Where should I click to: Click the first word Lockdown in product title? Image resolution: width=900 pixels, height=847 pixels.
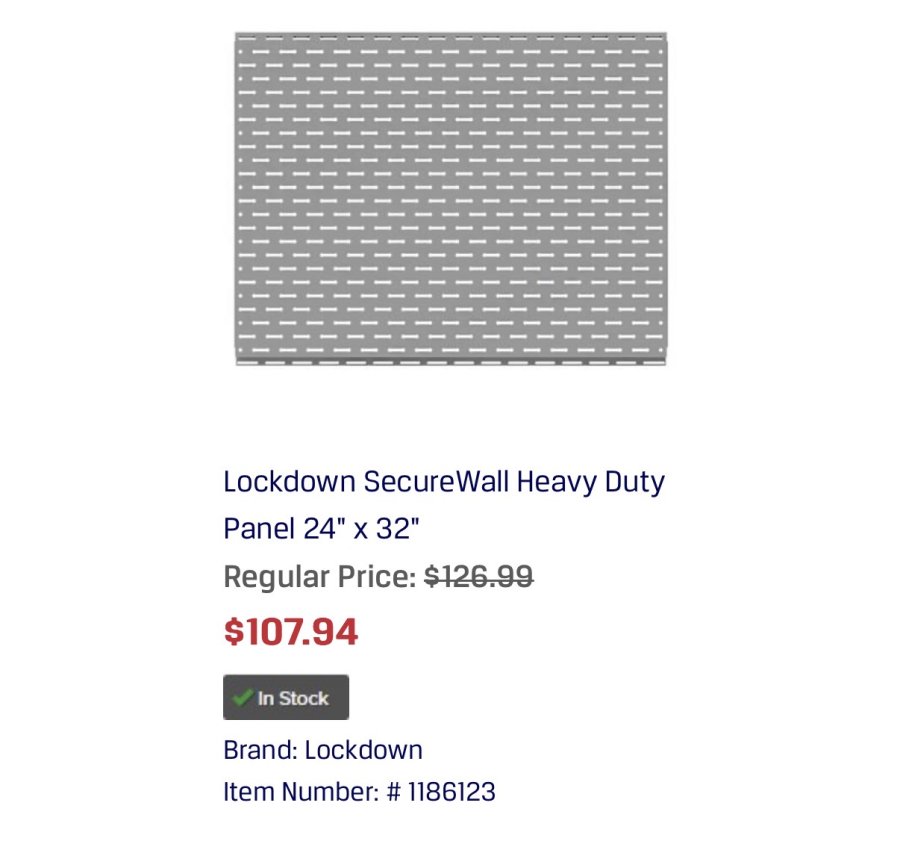(289, 482)
